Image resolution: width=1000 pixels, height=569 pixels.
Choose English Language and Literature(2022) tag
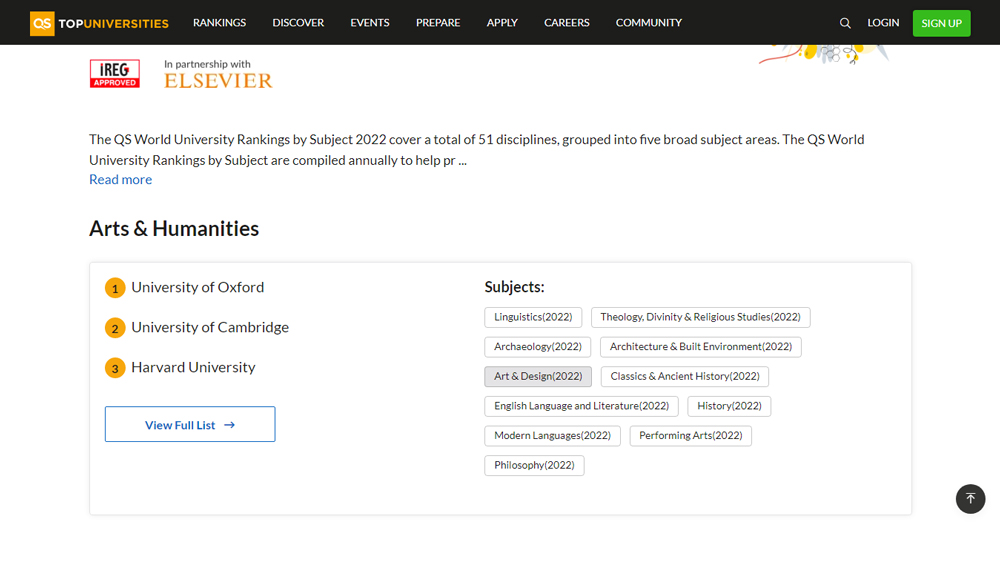tap(582, 406)
